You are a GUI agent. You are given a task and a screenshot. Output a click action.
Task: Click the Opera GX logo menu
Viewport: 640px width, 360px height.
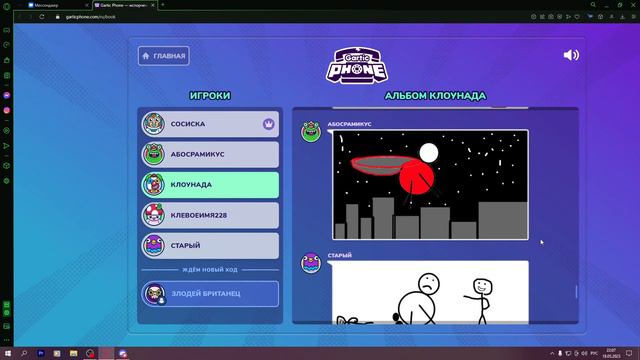pos(7,6)
